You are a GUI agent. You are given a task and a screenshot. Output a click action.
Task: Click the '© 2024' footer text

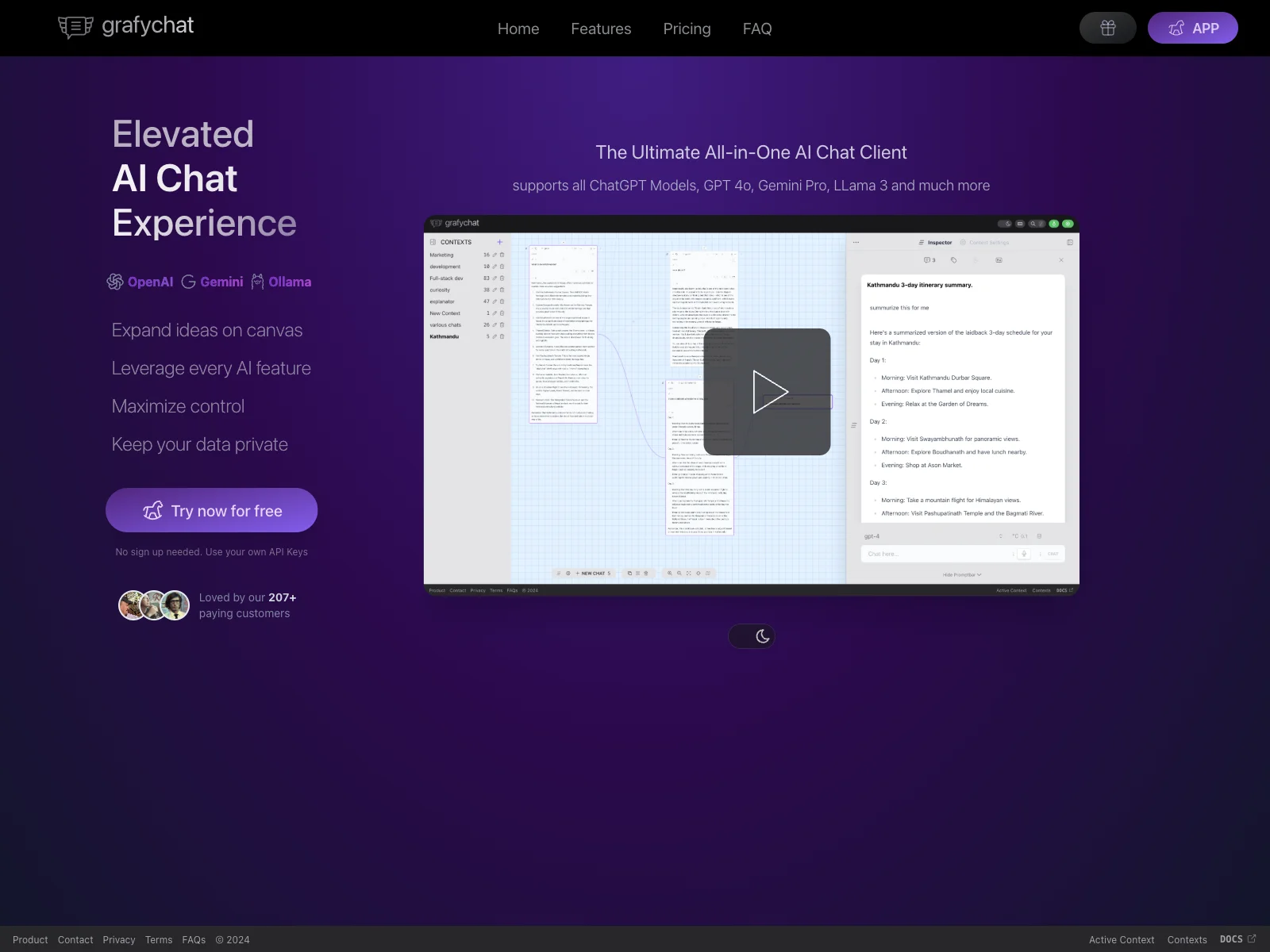pos(233,939)
